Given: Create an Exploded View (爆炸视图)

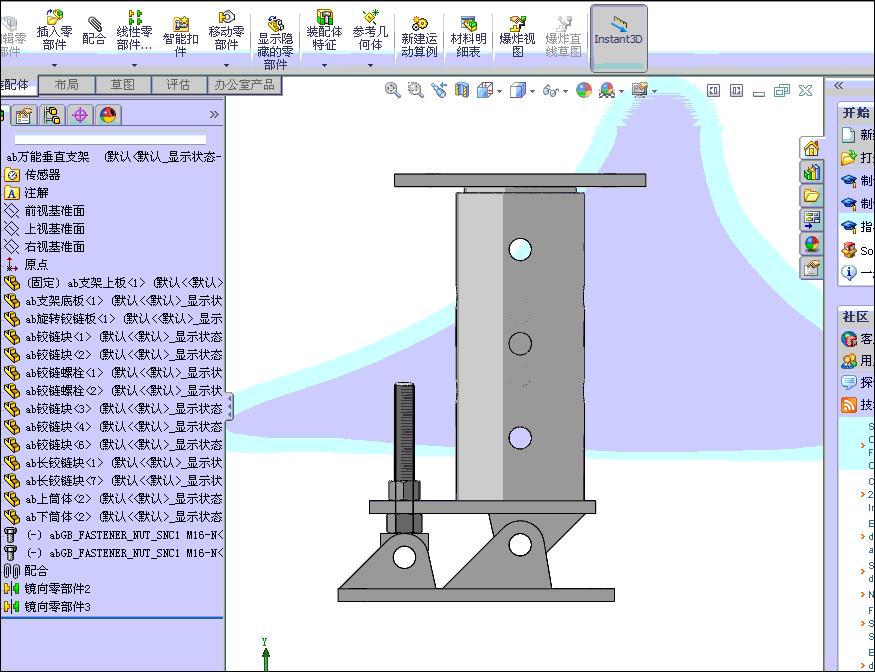Looking at the screenshot, I should pos(517,37).
